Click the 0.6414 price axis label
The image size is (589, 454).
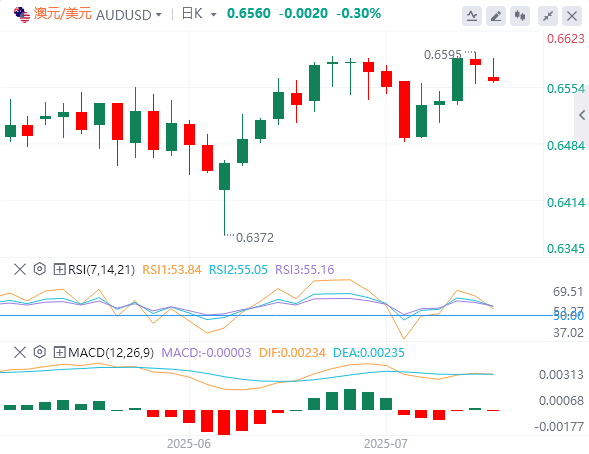pyautogui.click(x=566, y=203)
